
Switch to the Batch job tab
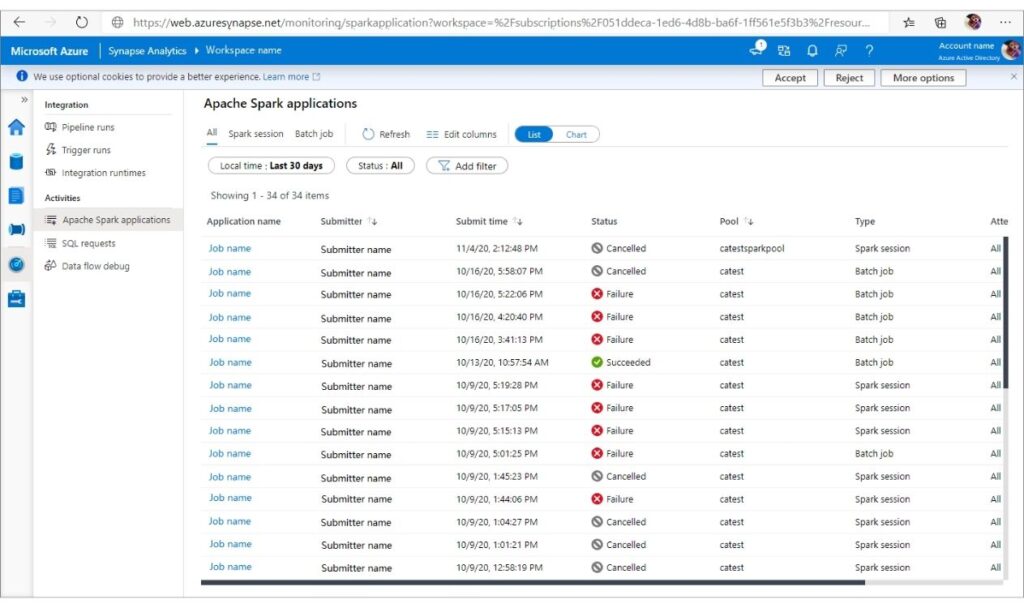[314, 134]
